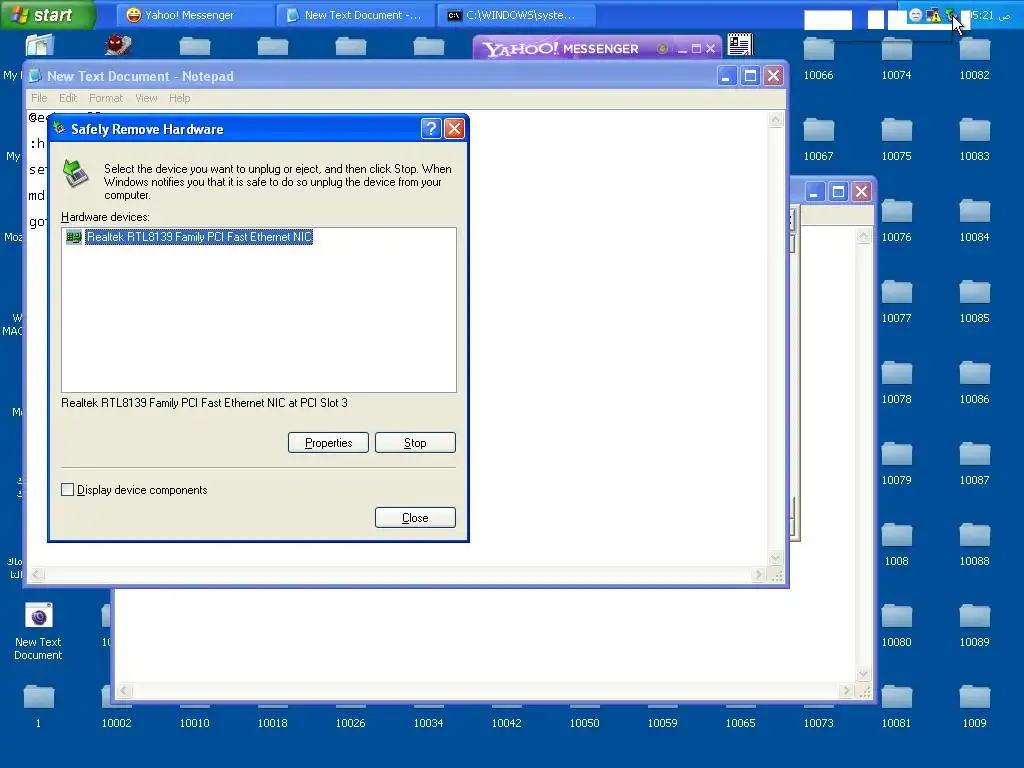Open the desktop folder 10078
The image size is (1024, 768).
pyautogui.click(x=896, y=383)
